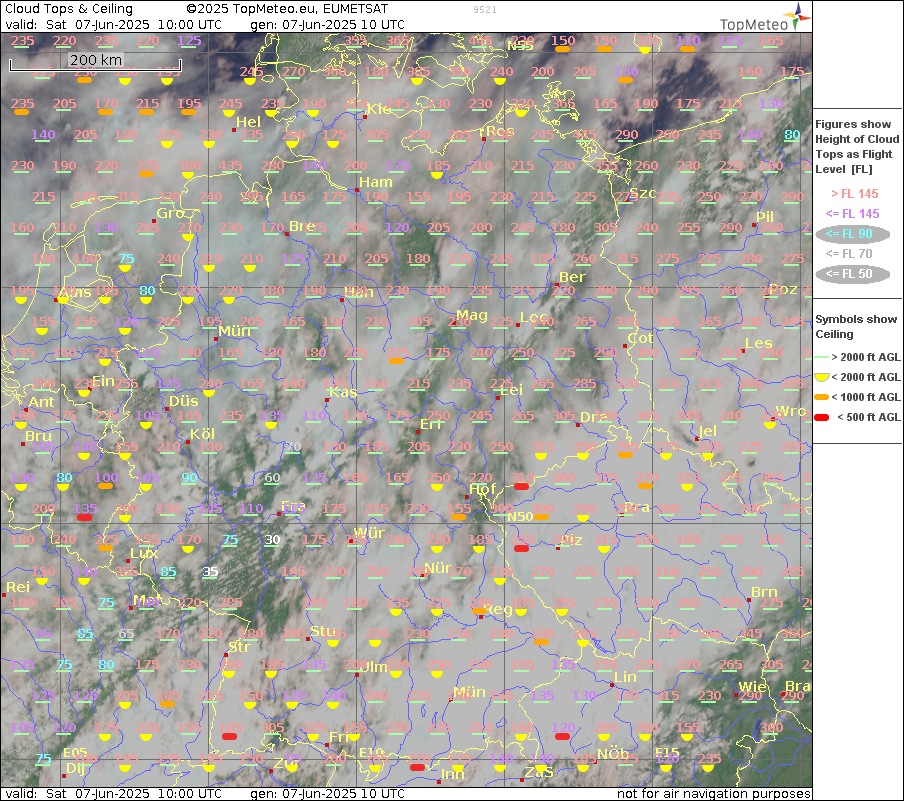Click the 'Gro' Groningen map label
This screenshot has width=904, height=801.
click(171, 213)
